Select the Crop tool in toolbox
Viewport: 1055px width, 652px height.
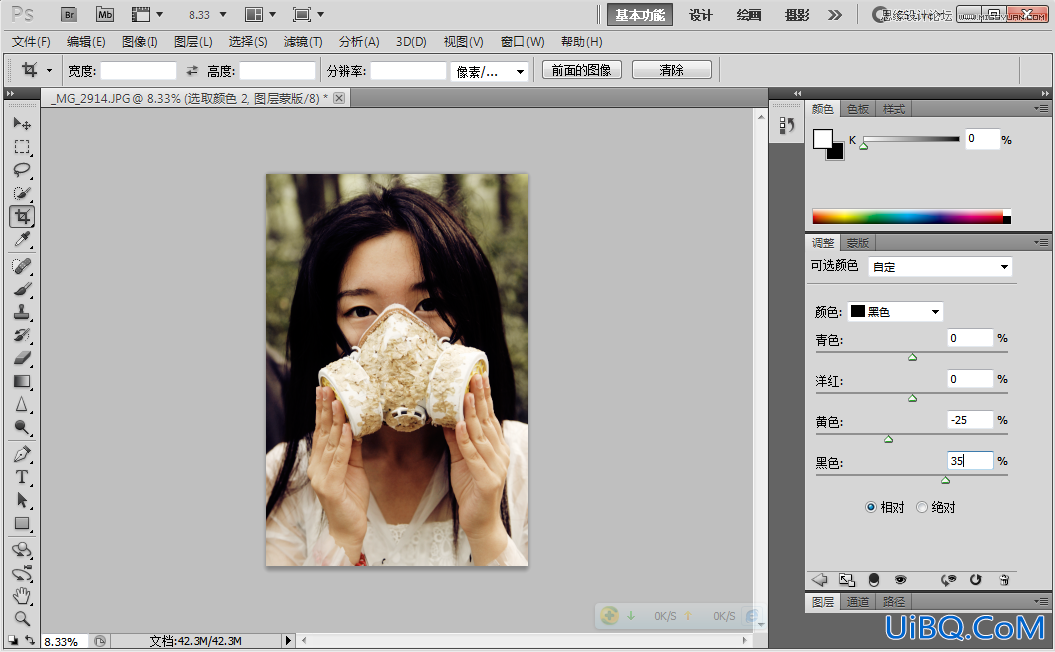22,216
